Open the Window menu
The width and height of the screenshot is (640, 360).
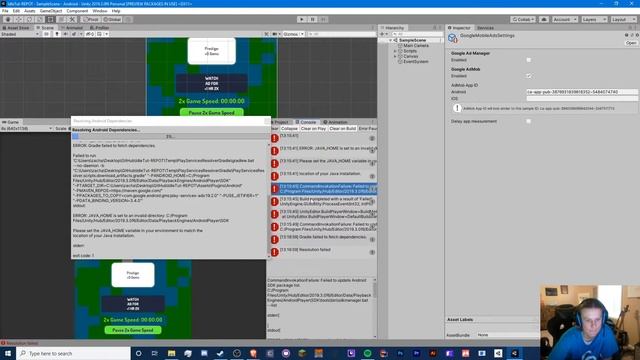coord(100,11)
